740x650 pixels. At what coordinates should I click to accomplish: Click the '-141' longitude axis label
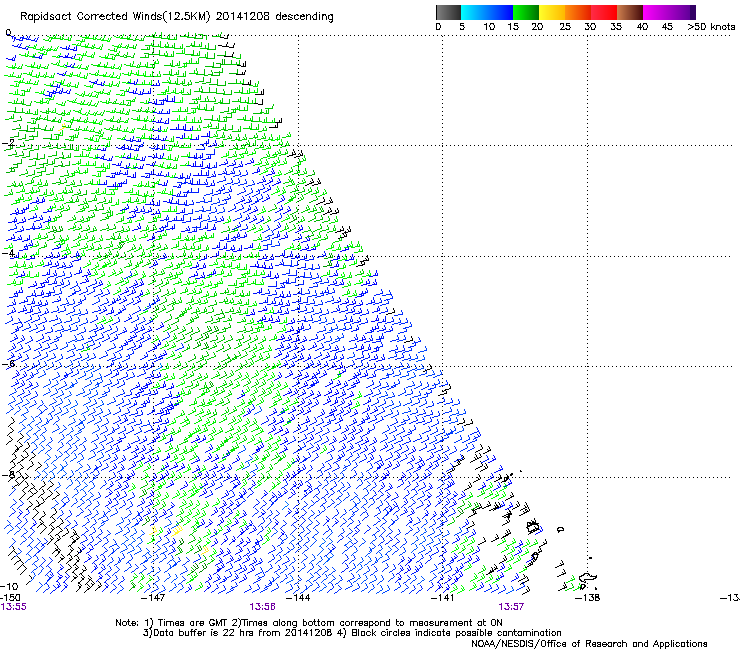443,598
